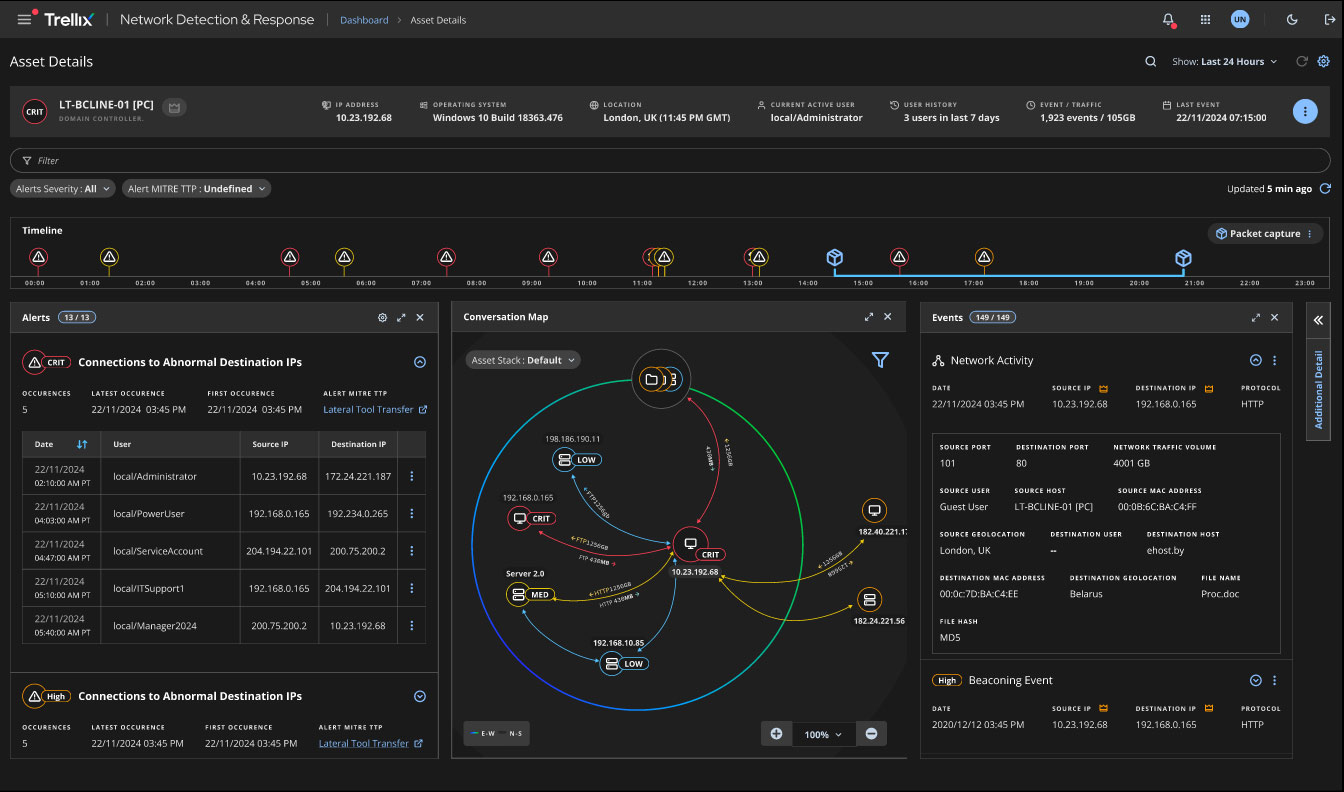Toggle sort order on Date column

(x=82, y=444)
